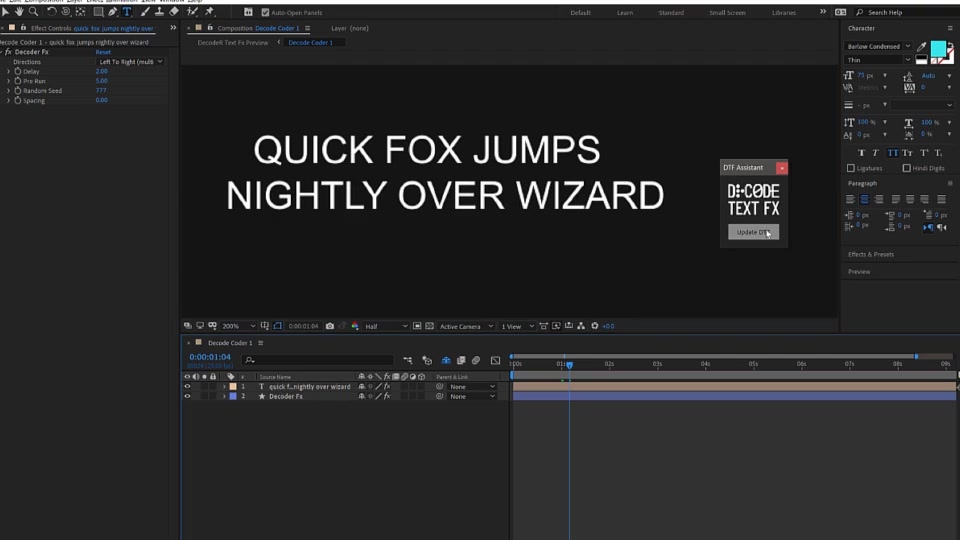Toggle motion blur enable in timeline
960x540 pixels.
[x=476, y=361]
